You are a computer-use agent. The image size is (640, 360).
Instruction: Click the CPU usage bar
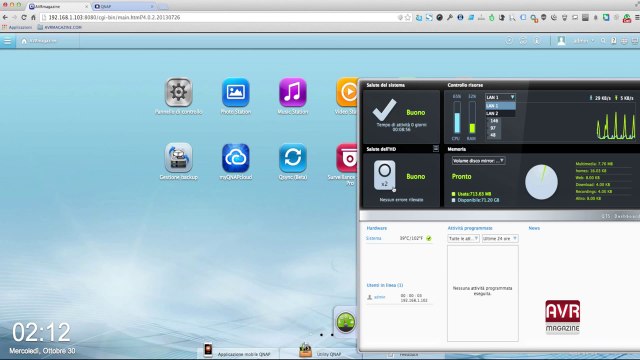click(457, 118)
